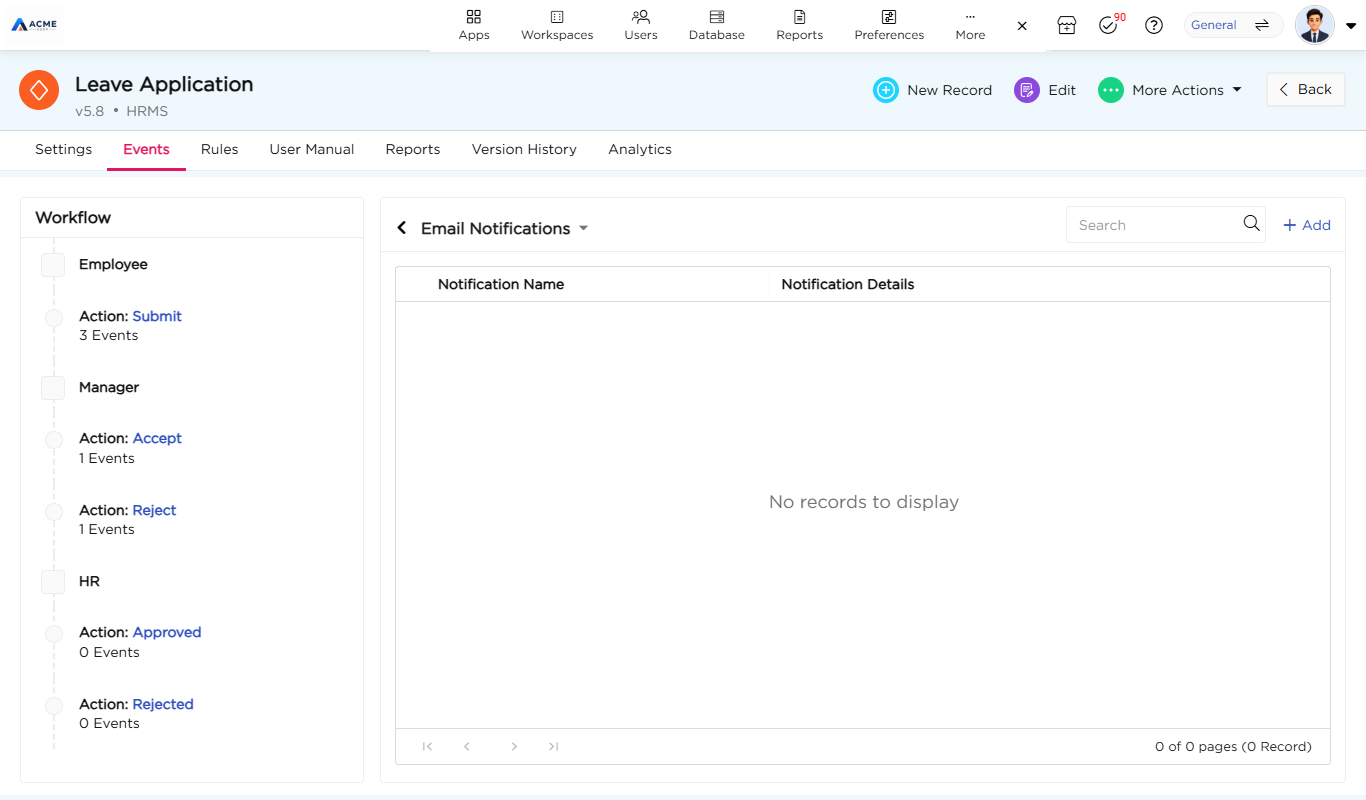Click the ACME Corp logo

point(34,24)
